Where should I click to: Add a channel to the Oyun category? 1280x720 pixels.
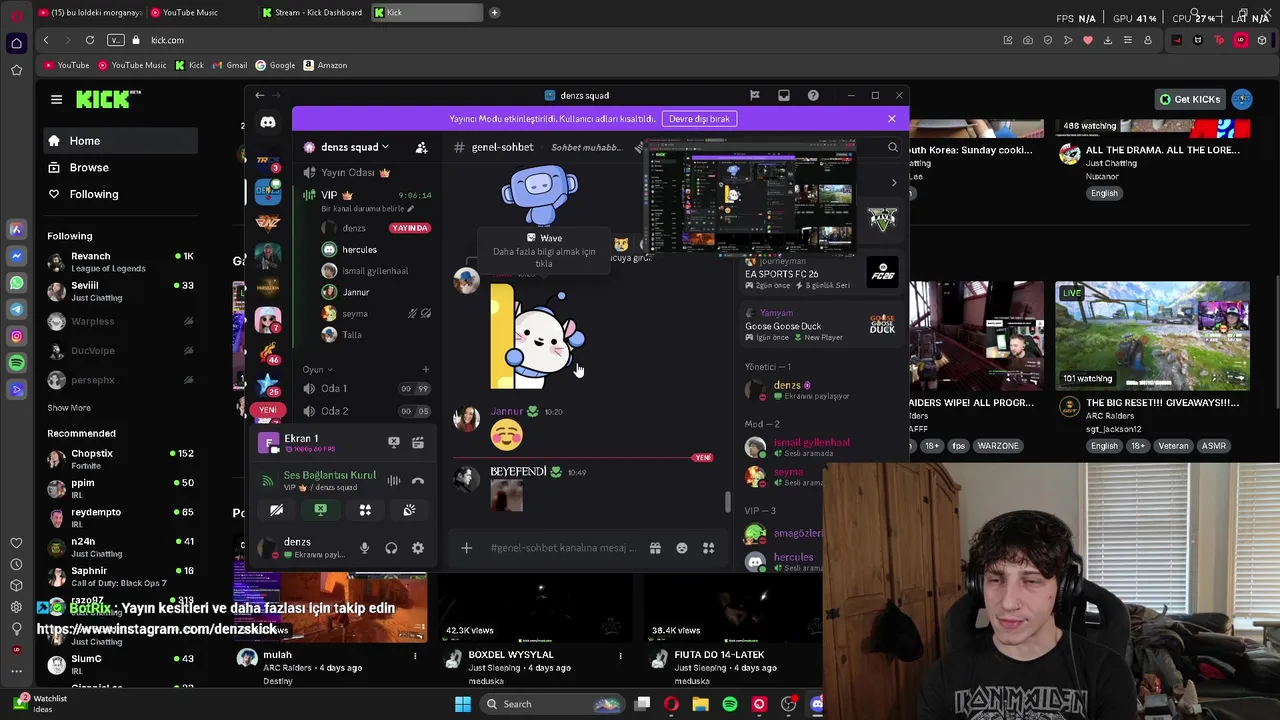point(425,369)
